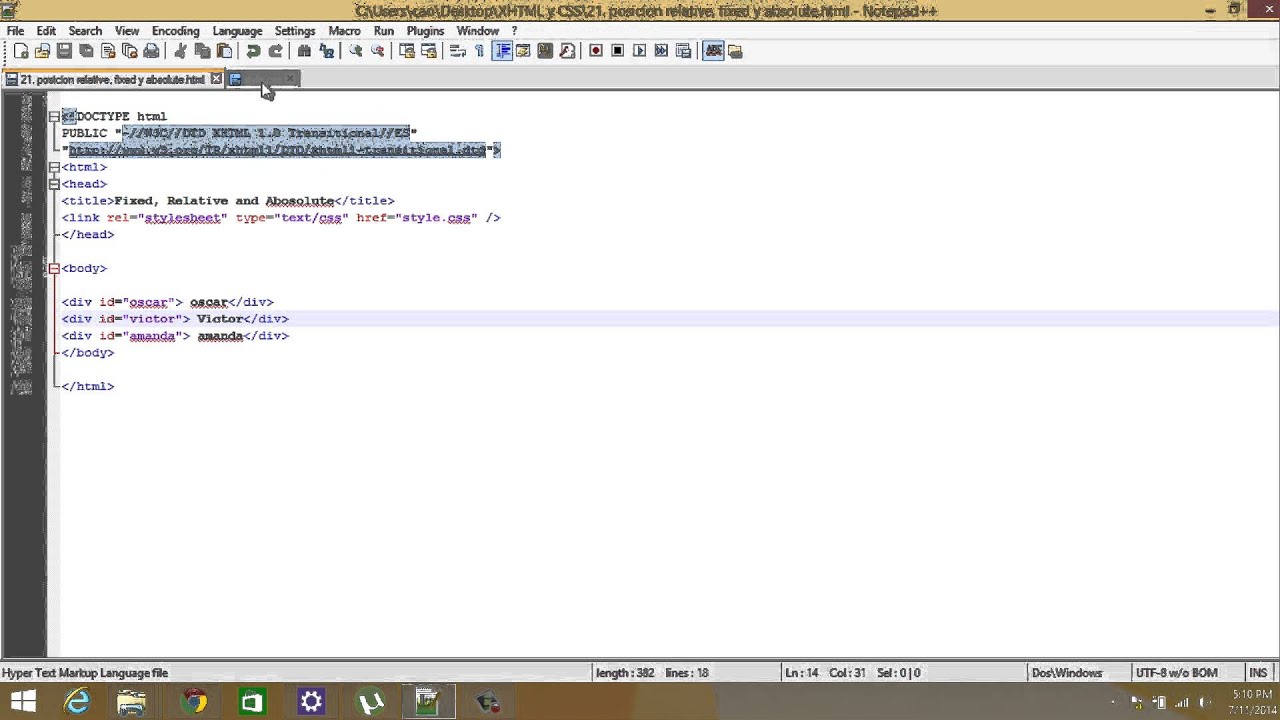Close the 21. posicion relative tab
This screenshot has width=1280, height=720.
point(216,79)
